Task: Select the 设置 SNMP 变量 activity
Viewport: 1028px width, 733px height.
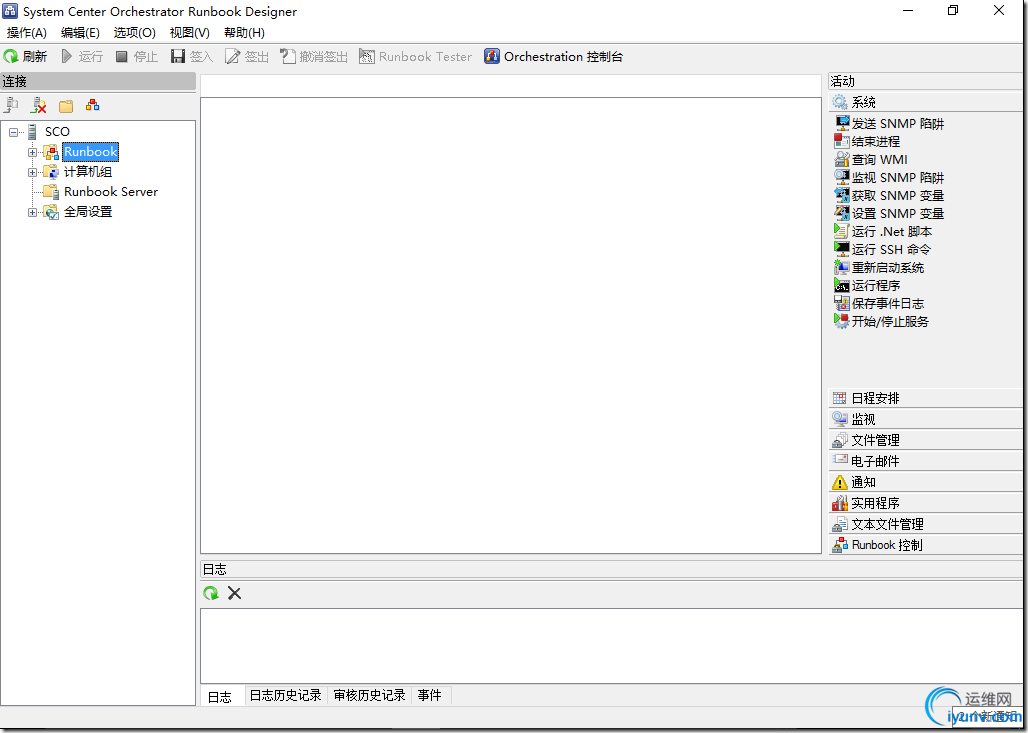Action: point(889,214)
